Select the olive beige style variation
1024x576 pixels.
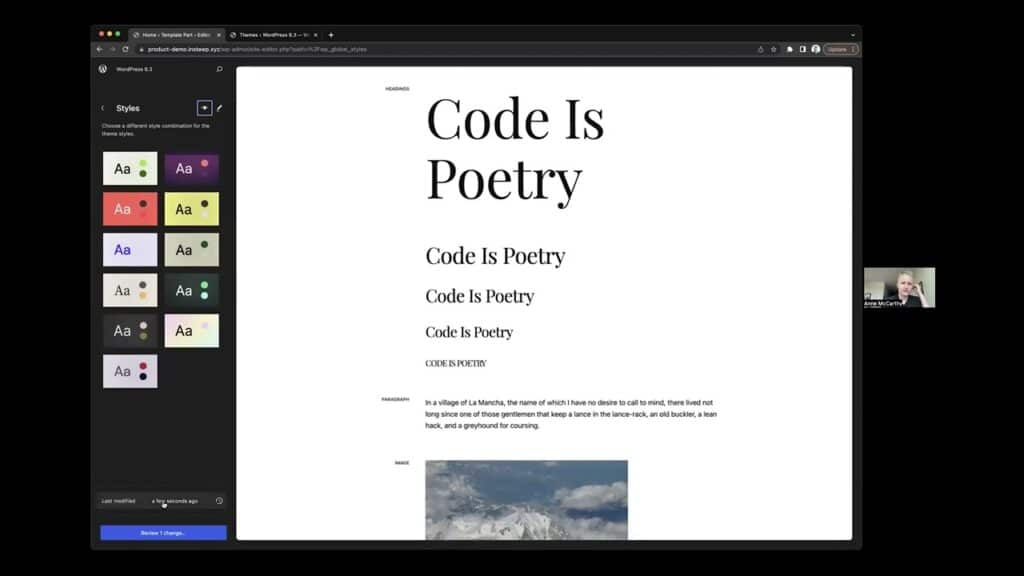pyautogui.click(x=191, y=249)
